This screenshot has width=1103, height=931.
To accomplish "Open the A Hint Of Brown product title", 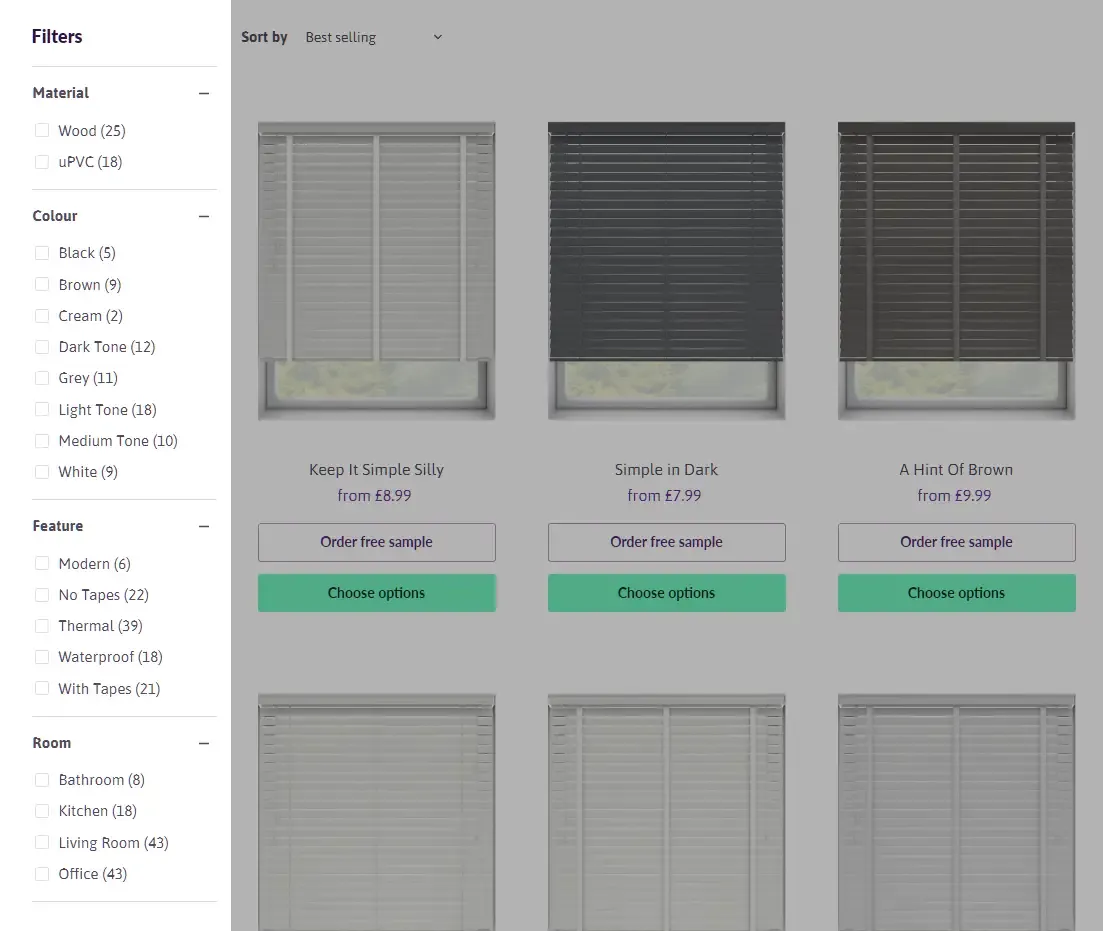I will coord(956,469).
